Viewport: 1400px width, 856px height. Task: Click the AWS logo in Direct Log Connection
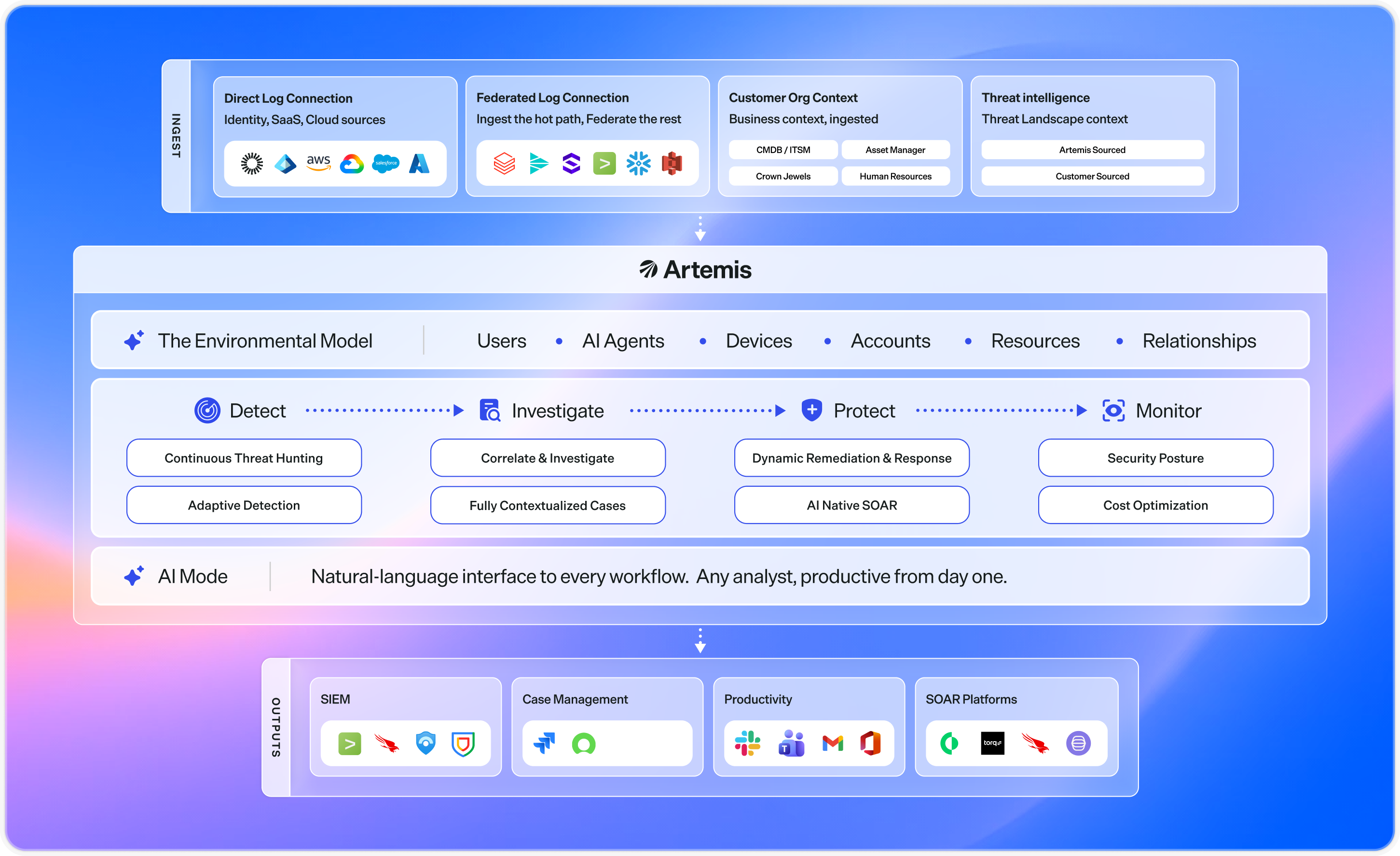[x=319, y=163]
